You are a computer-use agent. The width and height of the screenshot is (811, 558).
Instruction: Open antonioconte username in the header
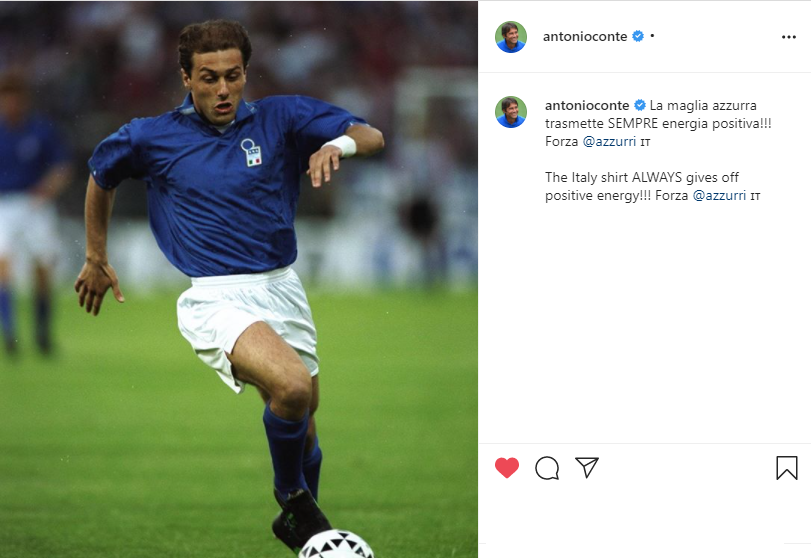pyautogui.click(x=585, y=36)
